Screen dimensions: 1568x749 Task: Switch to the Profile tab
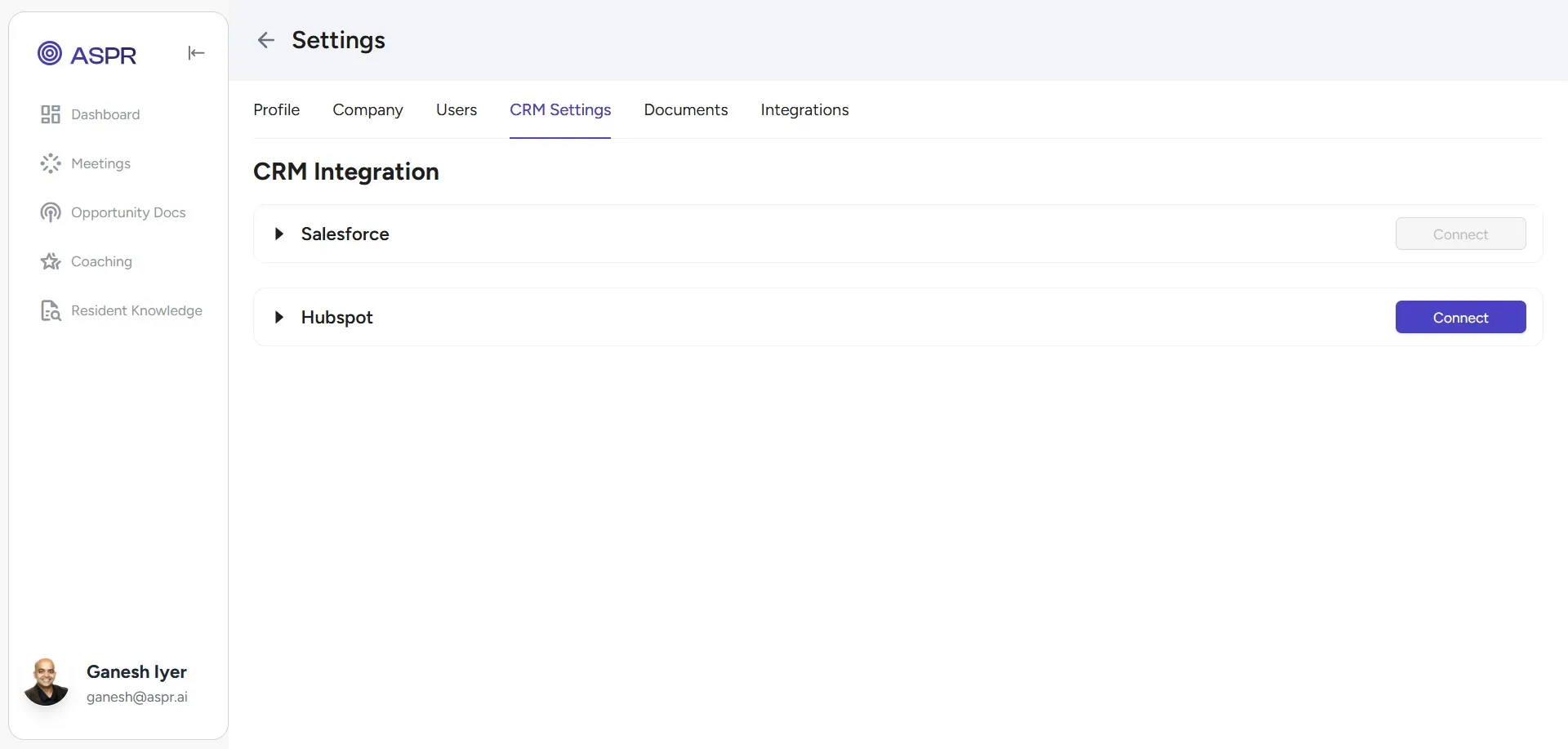click(277, 109)
